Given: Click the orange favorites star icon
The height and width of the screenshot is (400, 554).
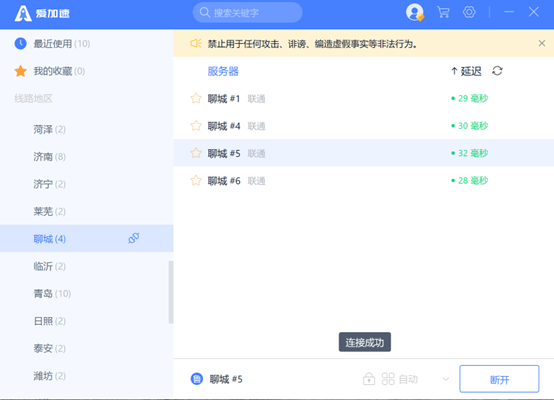Looking at the screenshot, I should coord(20,71).
